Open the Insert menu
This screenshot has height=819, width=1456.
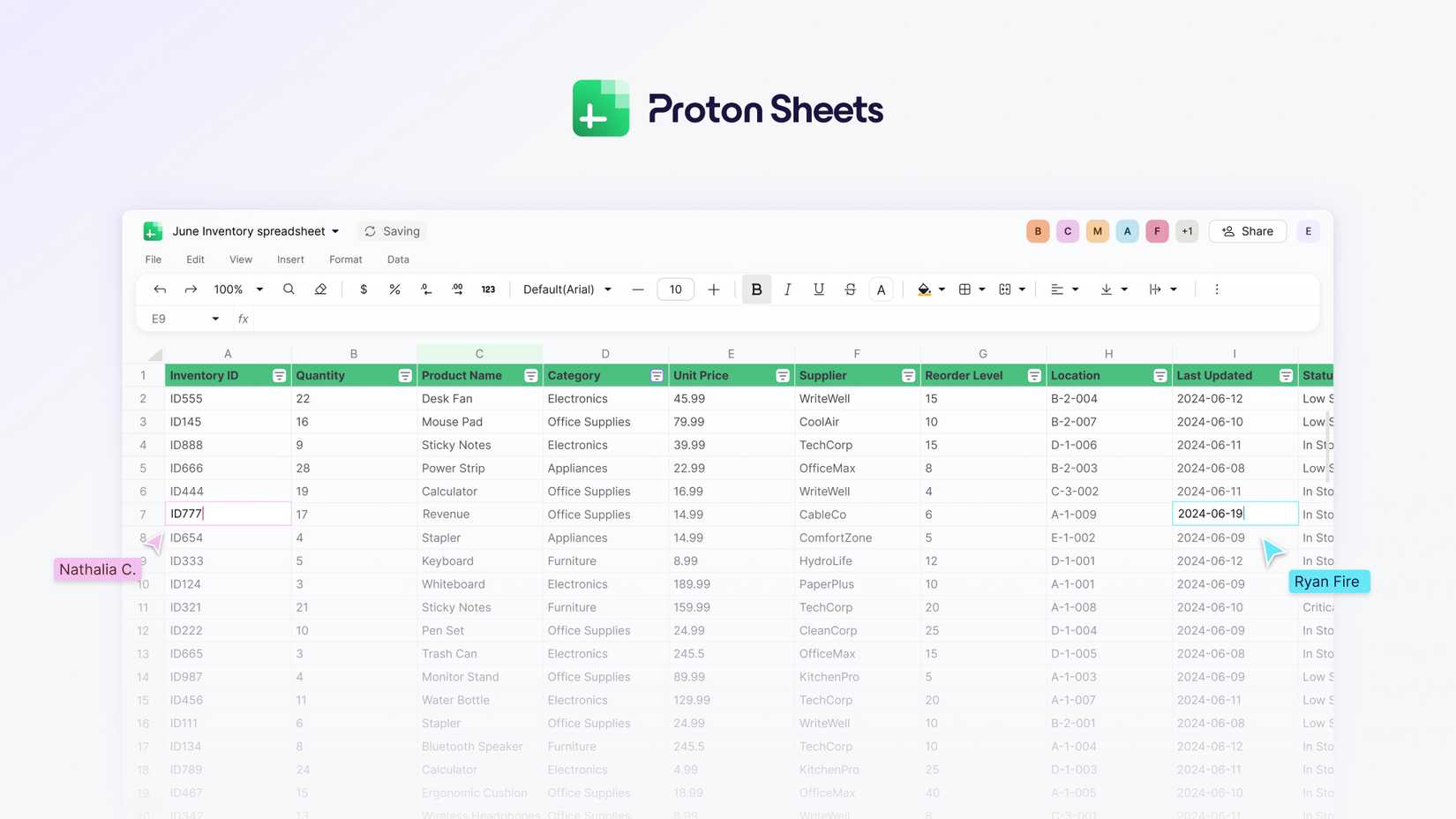[x=290, y=259]
